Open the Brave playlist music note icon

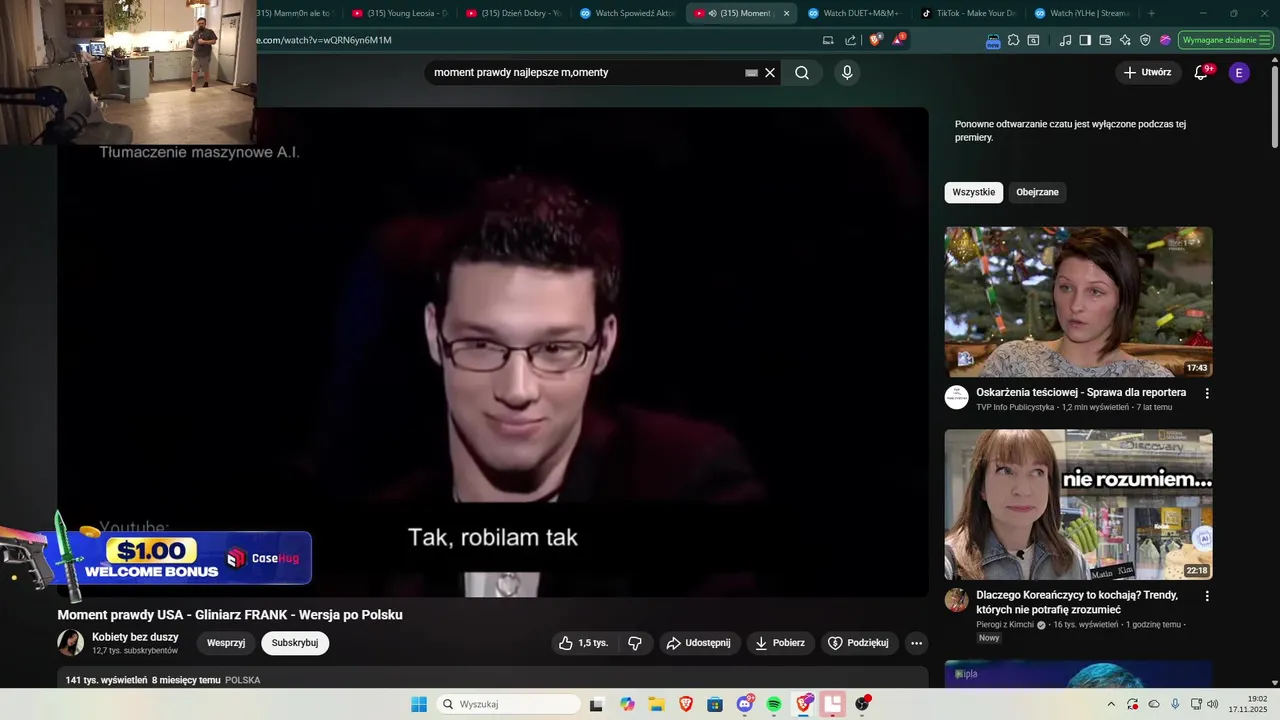pyautogui.click(x=1065, y=40)
